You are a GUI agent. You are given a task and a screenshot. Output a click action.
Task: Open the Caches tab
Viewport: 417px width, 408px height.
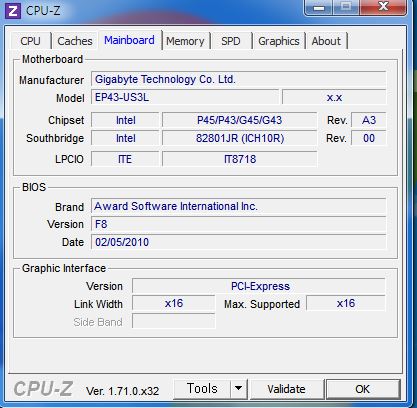tap(75, 41)
